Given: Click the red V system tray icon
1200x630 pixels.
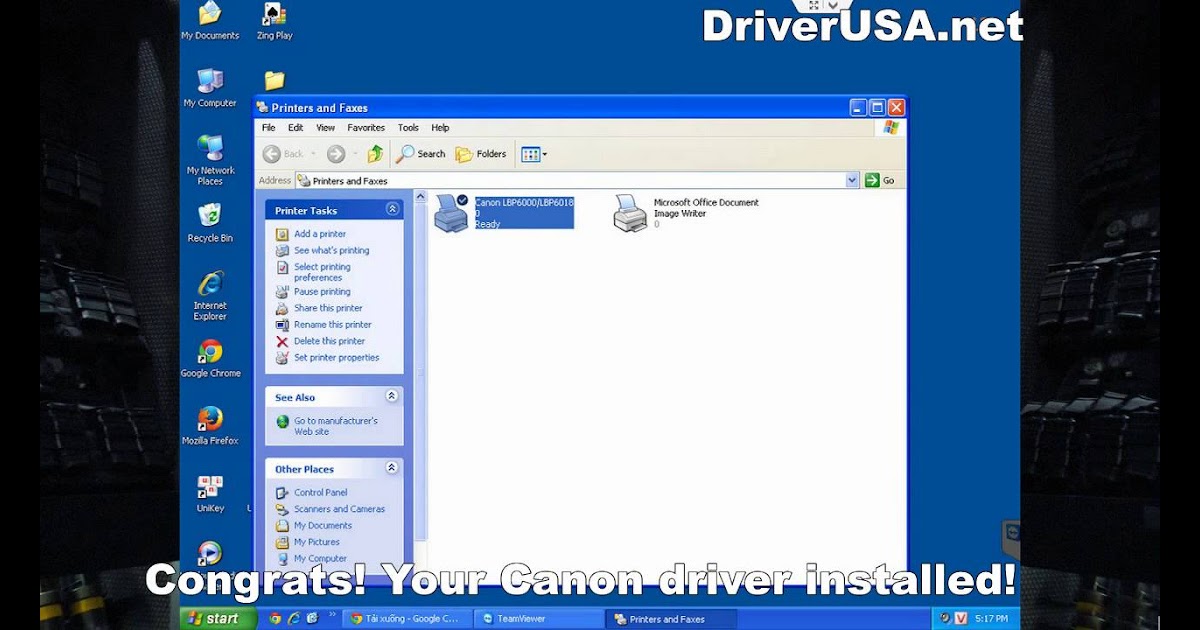Looking at the screenshot, I should [961, 618].
